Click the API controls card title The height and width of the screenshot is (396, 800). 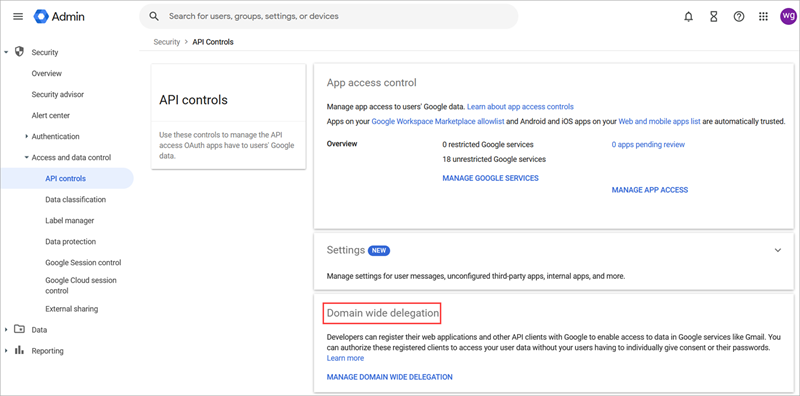point(193,100)
